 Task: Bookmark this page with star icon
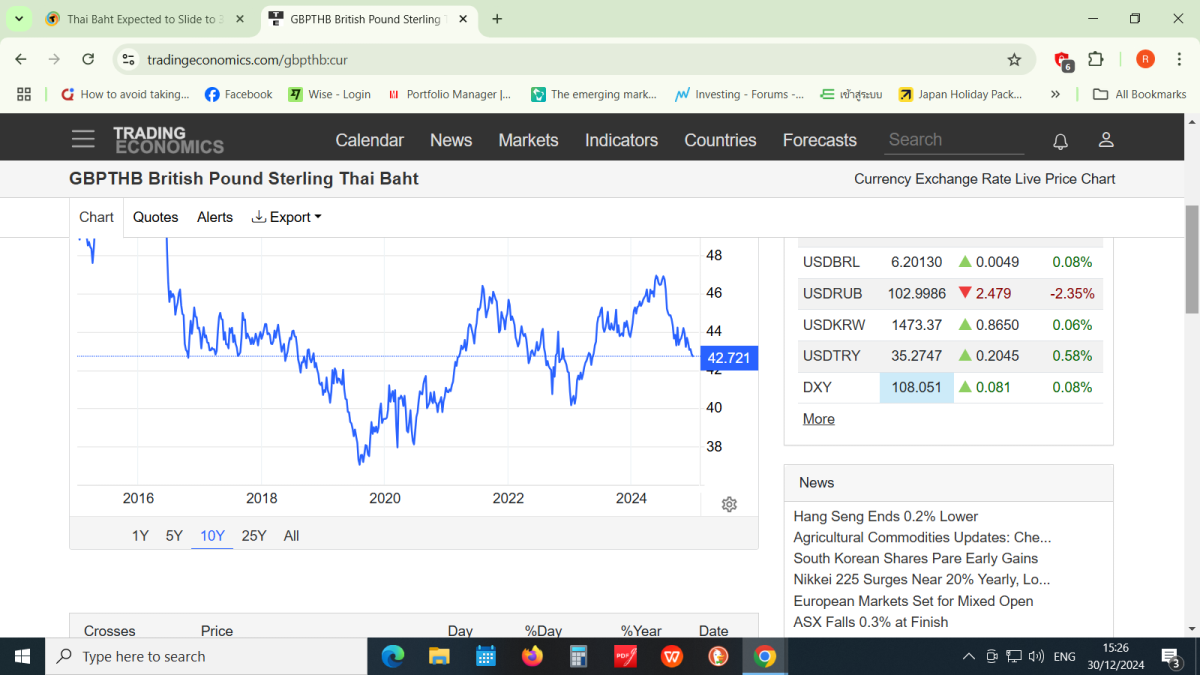click(x=1014, y=60)
